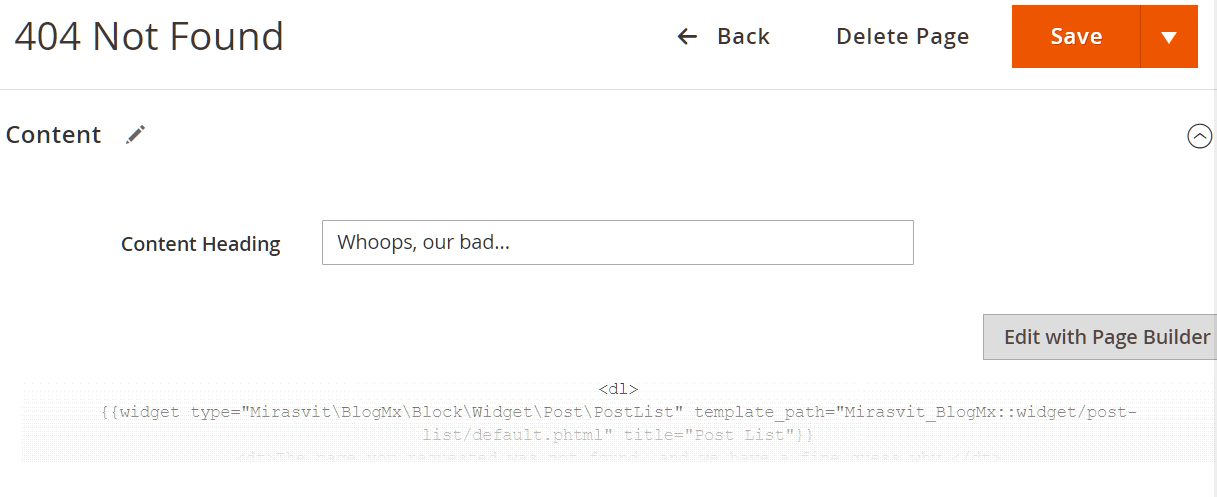Save the 404 Not Found page

pos(1076,37)
